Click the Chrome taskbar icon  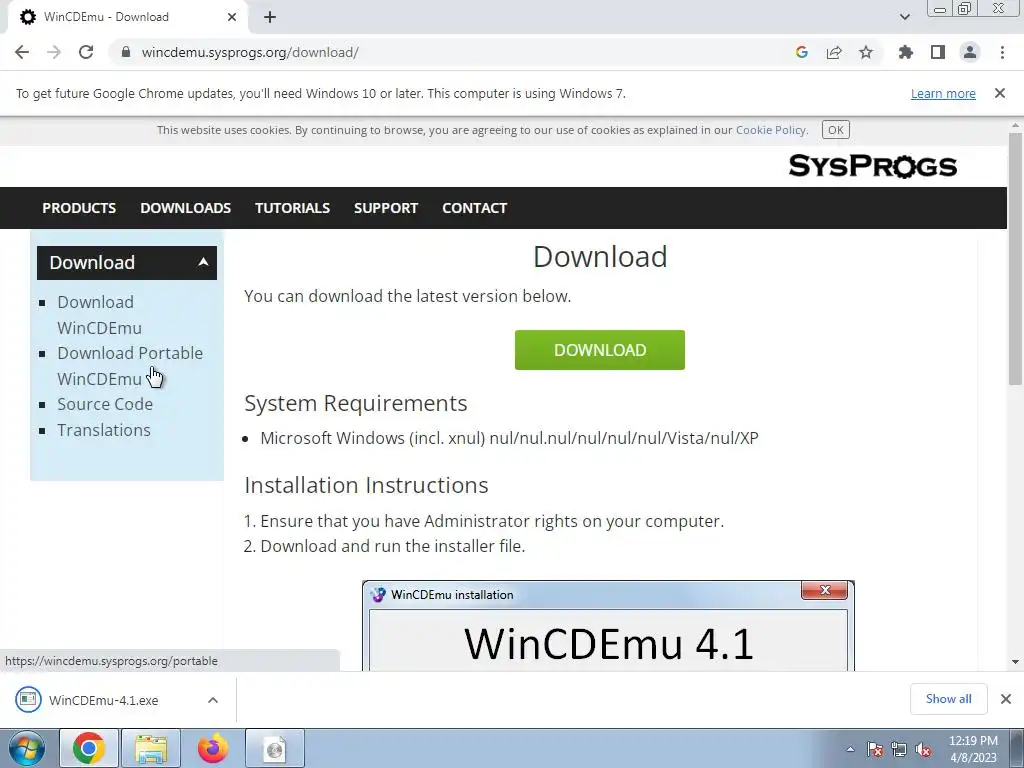(x=89, y=748)
